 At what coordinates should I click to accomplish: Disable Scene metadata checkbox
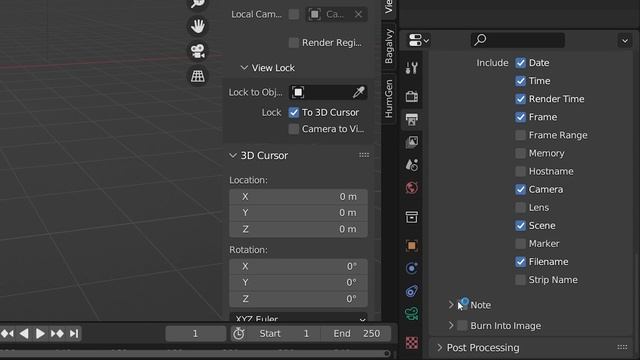coord(520,226)
